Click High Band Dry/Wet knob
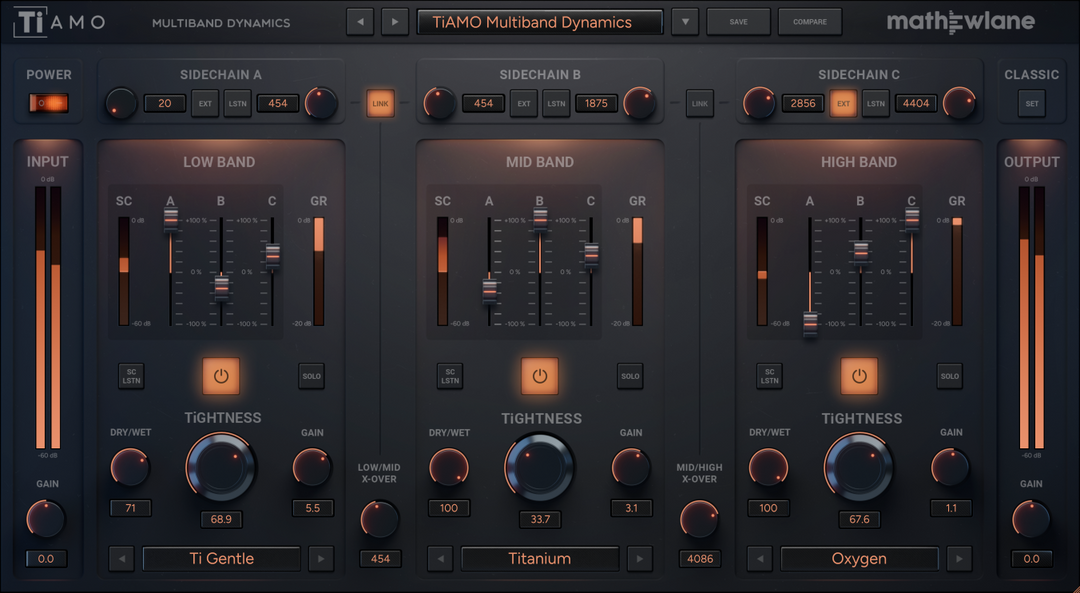Screen dimensions: 1080x593 click(769, 468)
